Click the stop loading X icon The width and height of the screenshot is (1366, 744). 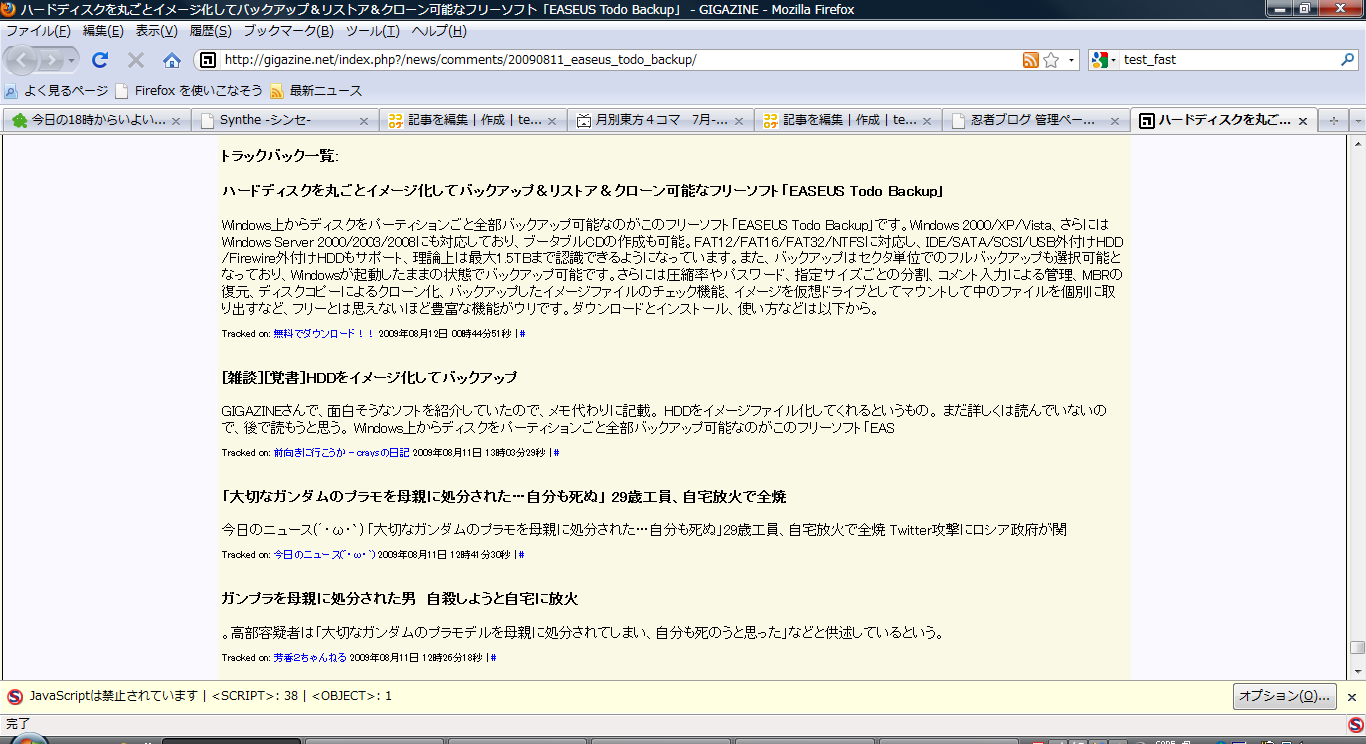(x=136, y=60)
